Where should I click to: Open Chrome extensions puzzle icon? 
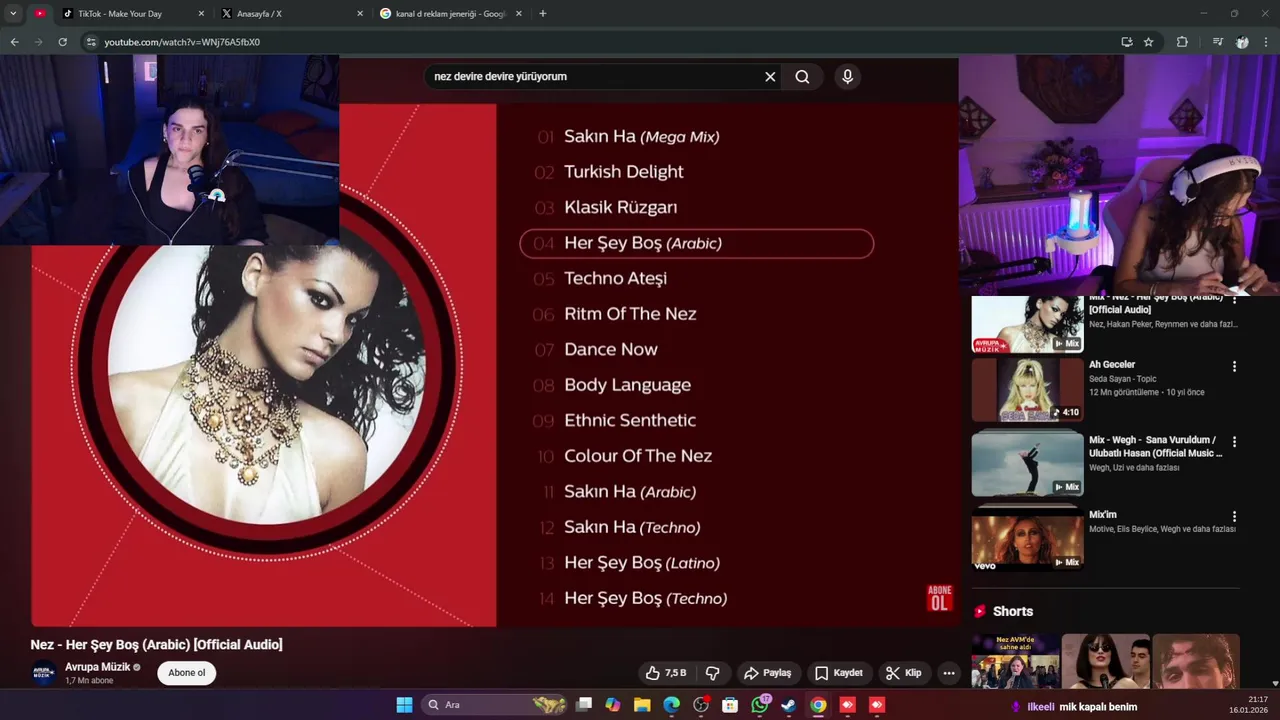click(x=1182, y=42)
